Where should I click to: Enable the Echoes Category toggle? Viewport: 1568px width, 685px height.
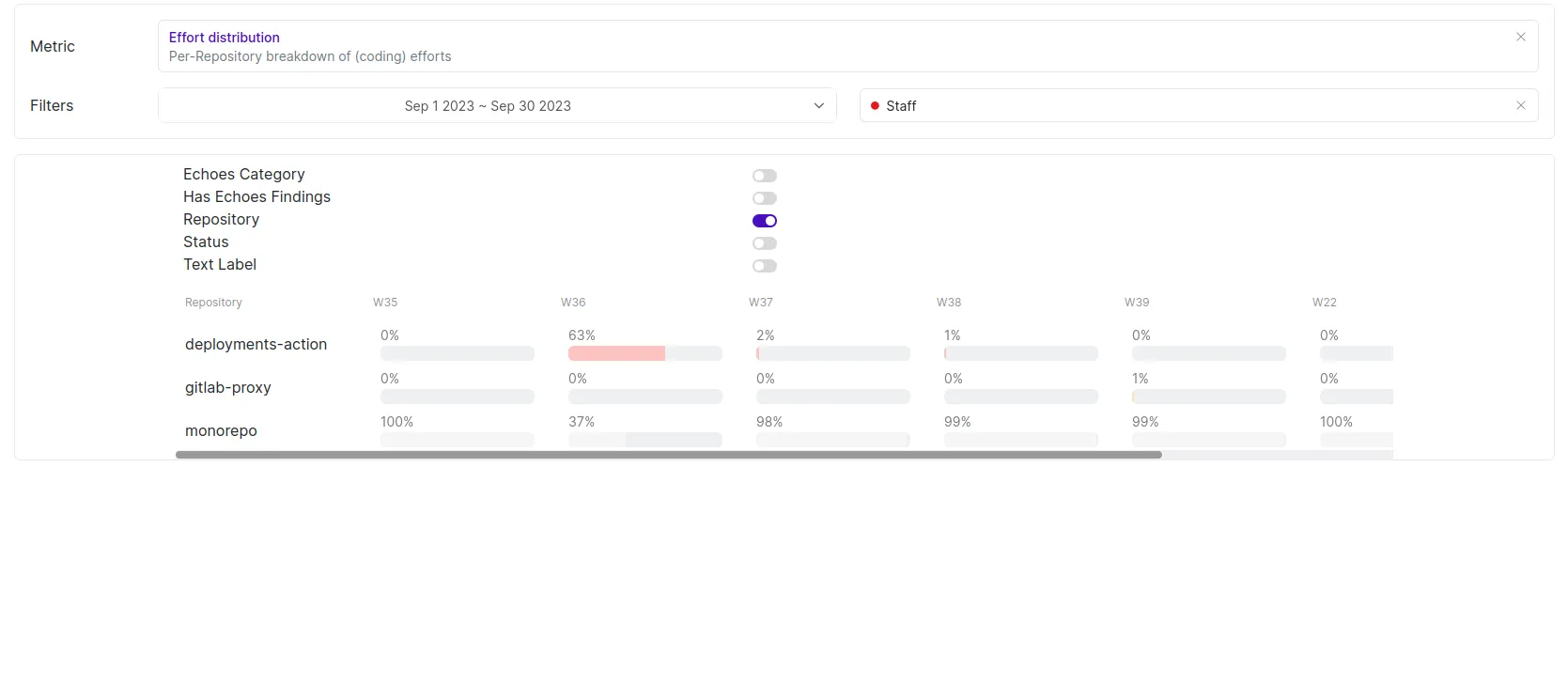click(764, 176)
